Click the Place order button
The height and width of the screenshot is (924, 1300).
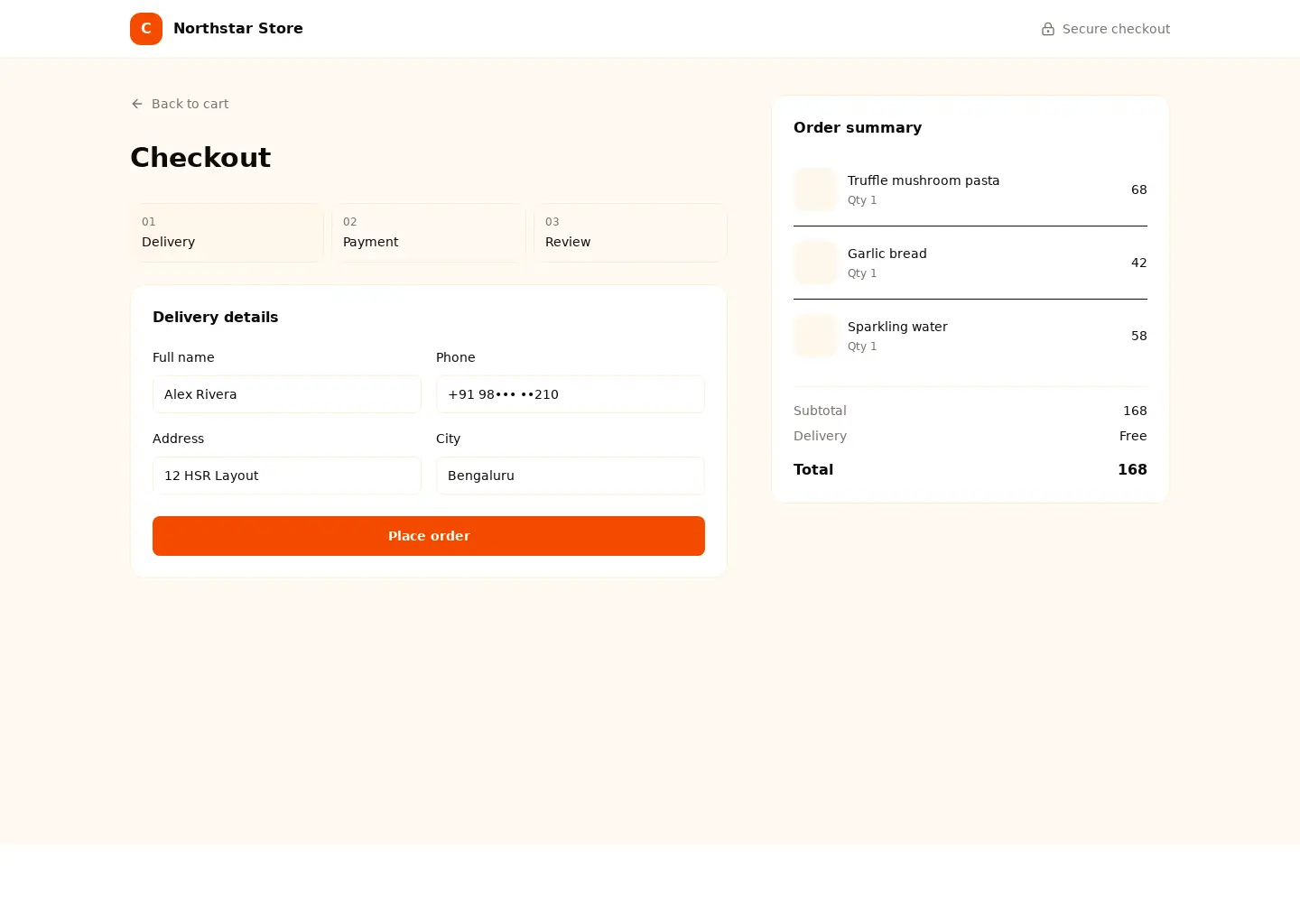pos(429,536)
